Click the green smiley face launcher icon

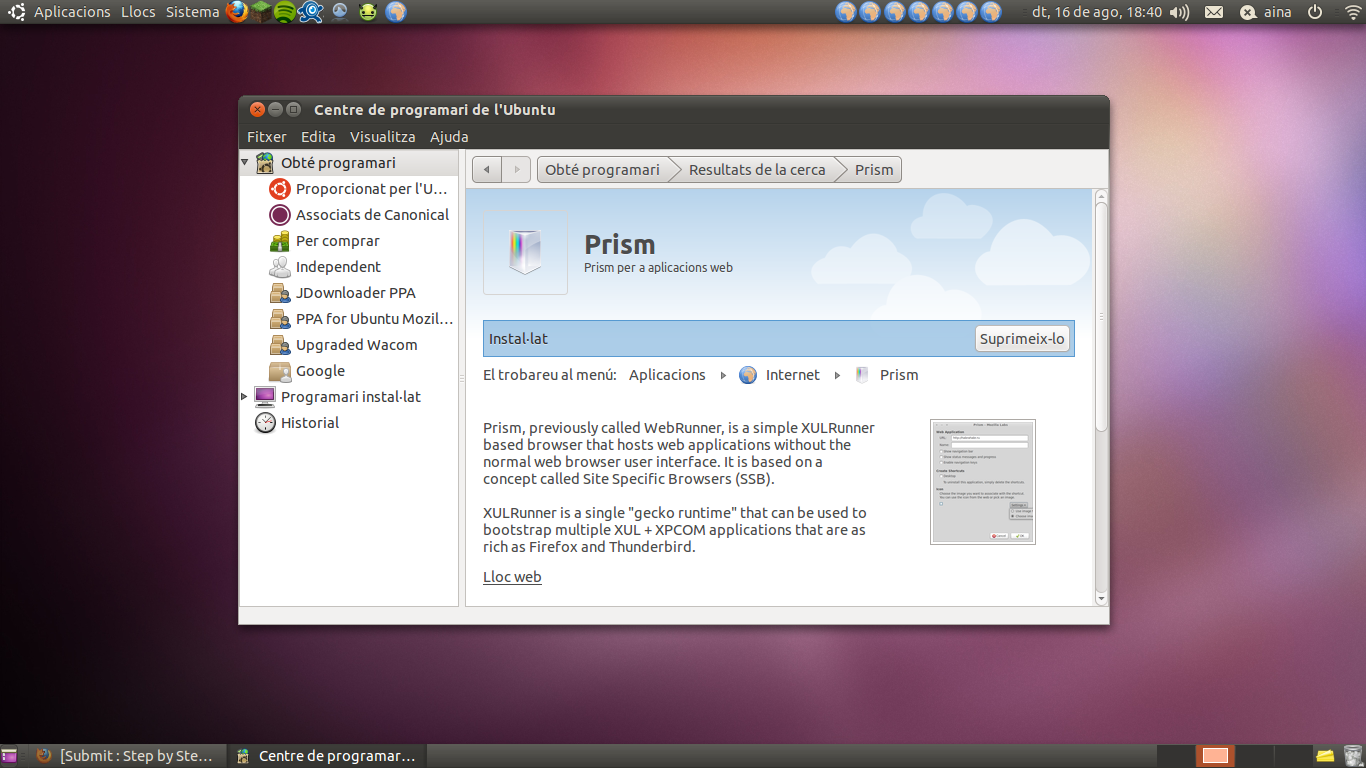[368, 12]
